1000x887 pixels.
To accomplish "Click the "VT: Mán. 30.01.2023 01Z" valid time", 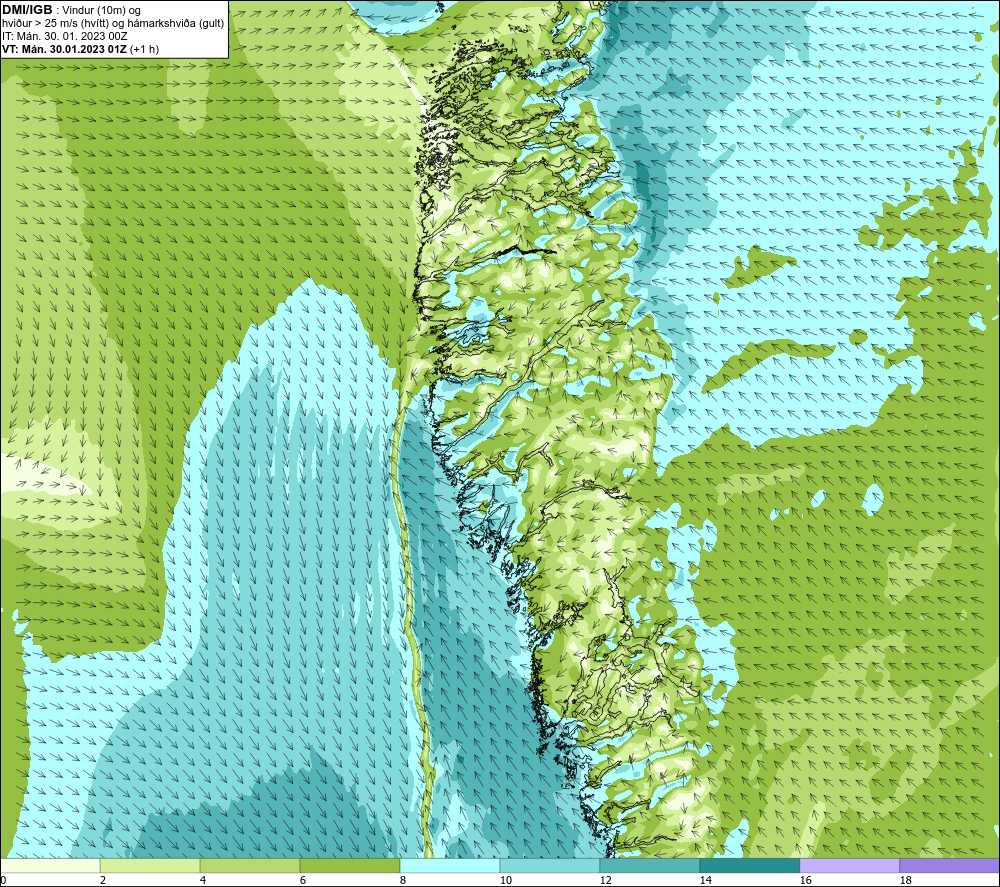I will click(64, 49).
